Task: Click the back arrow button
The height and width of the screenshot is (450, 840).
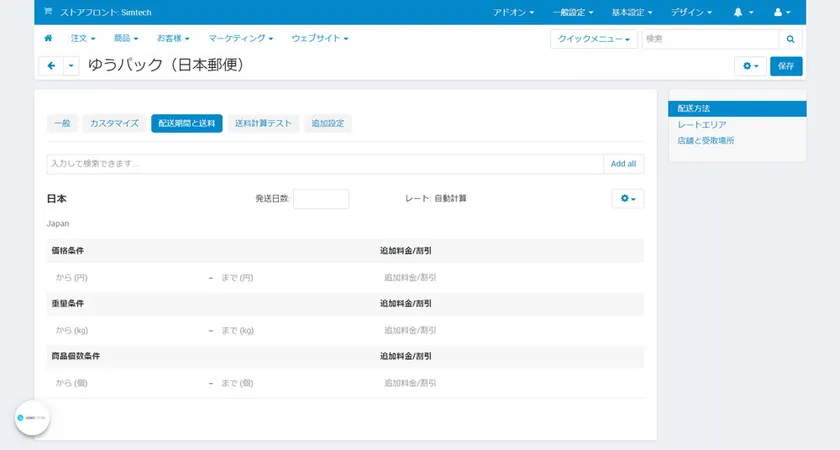Action: pos(51,65)
